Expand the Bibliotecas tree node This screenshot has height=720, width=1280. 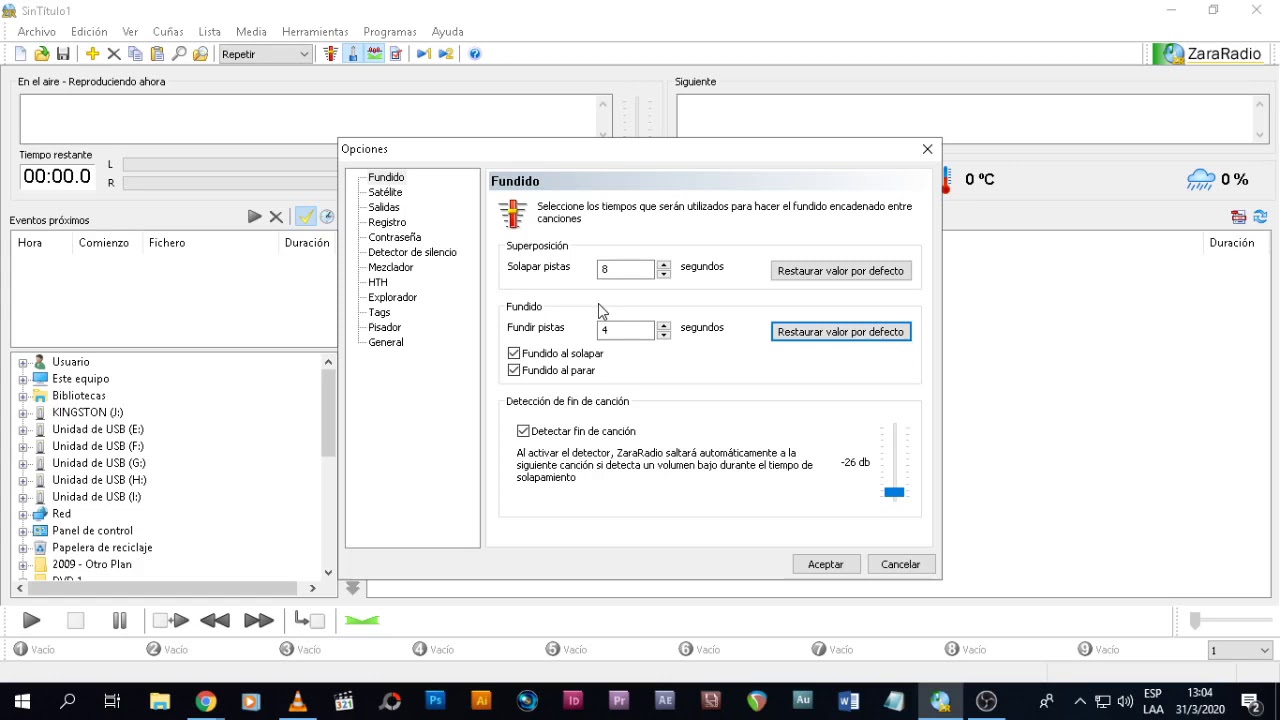[23, 396]
